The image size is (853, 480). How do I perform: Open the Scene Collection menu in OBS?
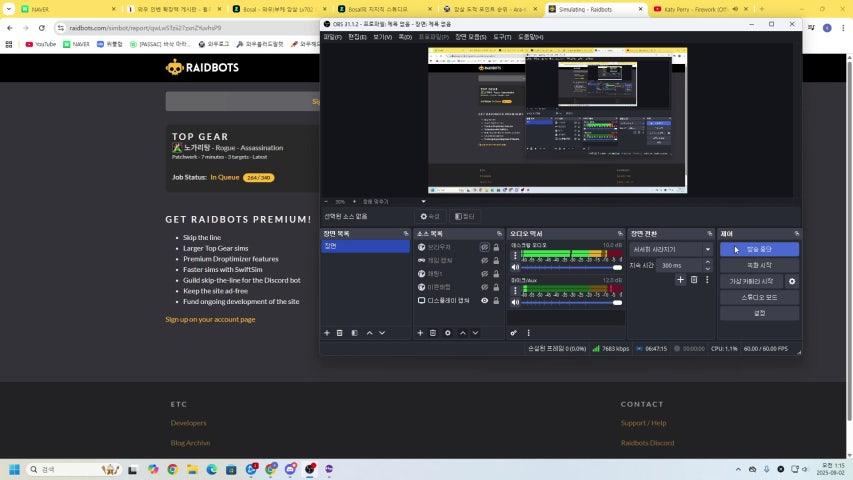pos(471,37)
